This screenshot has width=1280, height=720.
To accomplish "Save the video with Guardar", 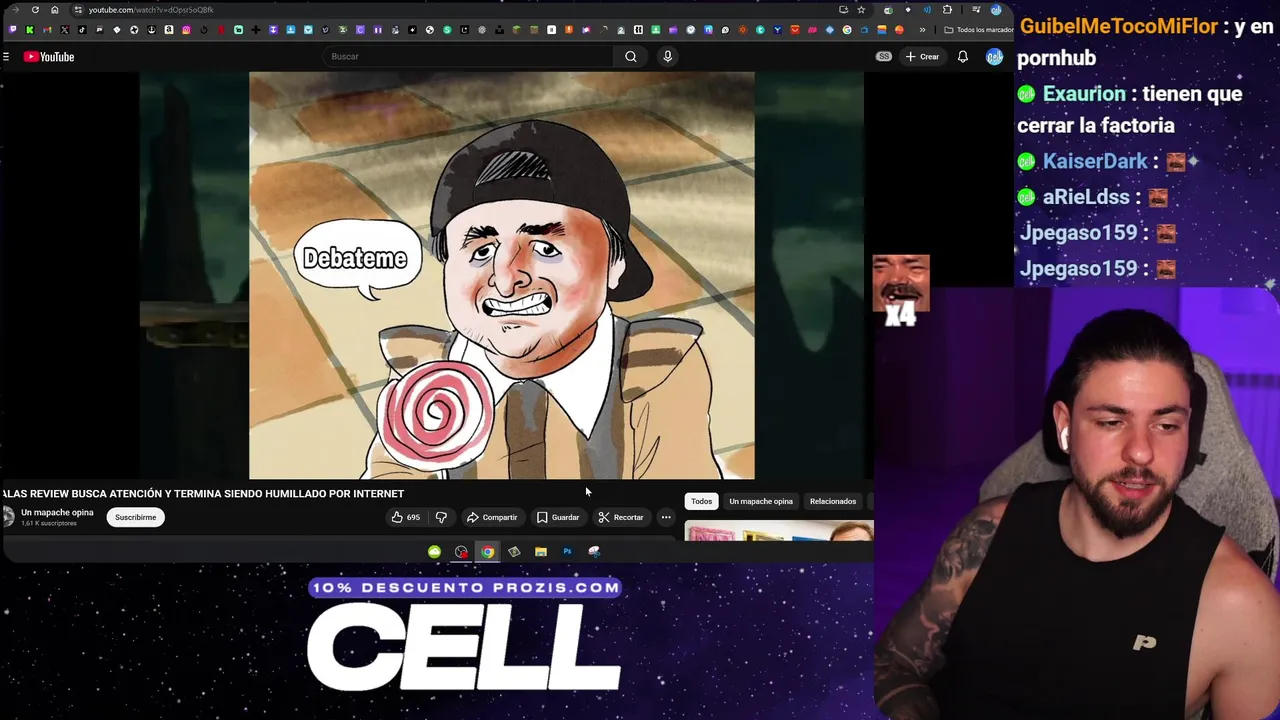I will click(x=557, y=517).
